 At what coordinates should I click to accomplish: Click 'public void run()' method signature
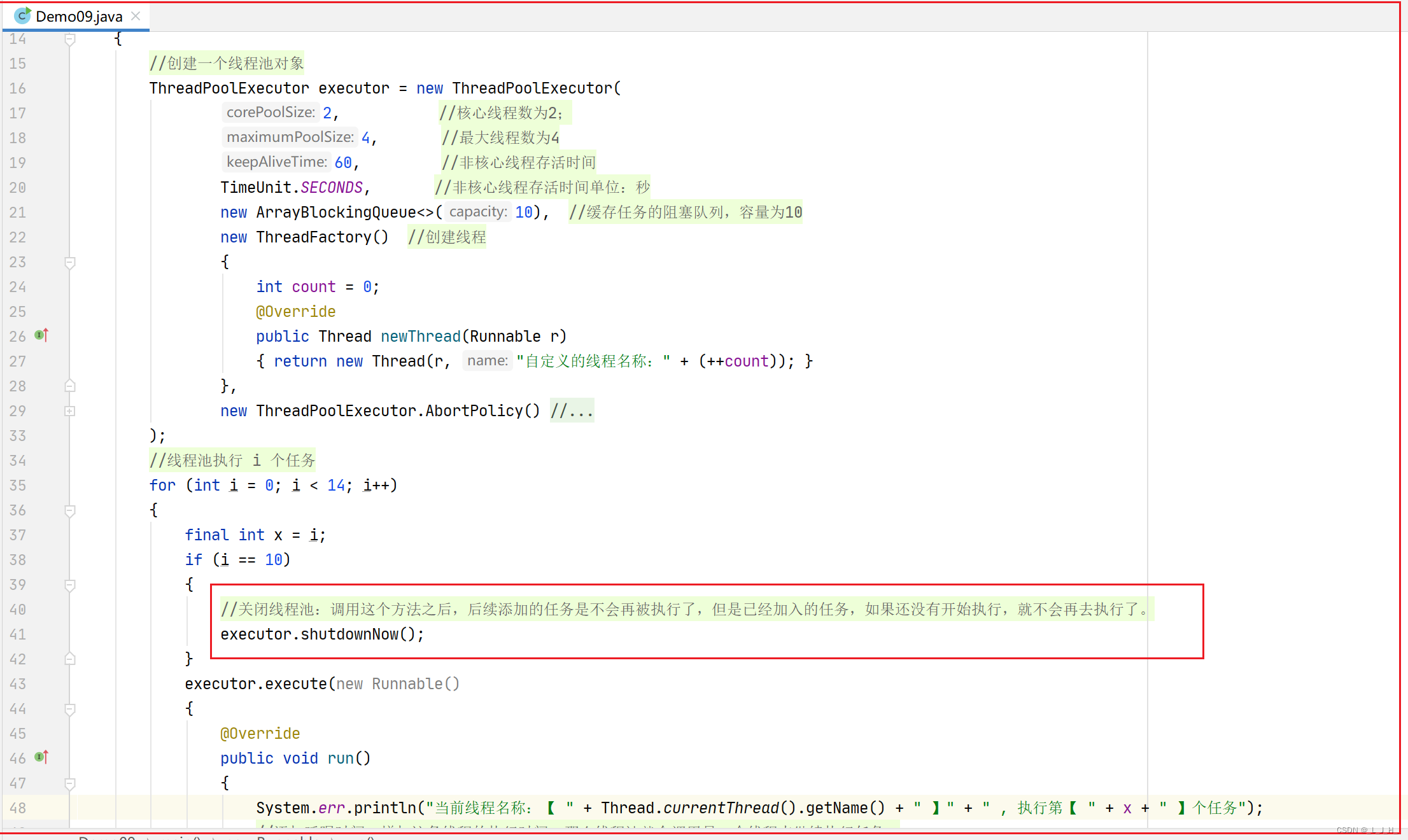(x=295, y=759)
